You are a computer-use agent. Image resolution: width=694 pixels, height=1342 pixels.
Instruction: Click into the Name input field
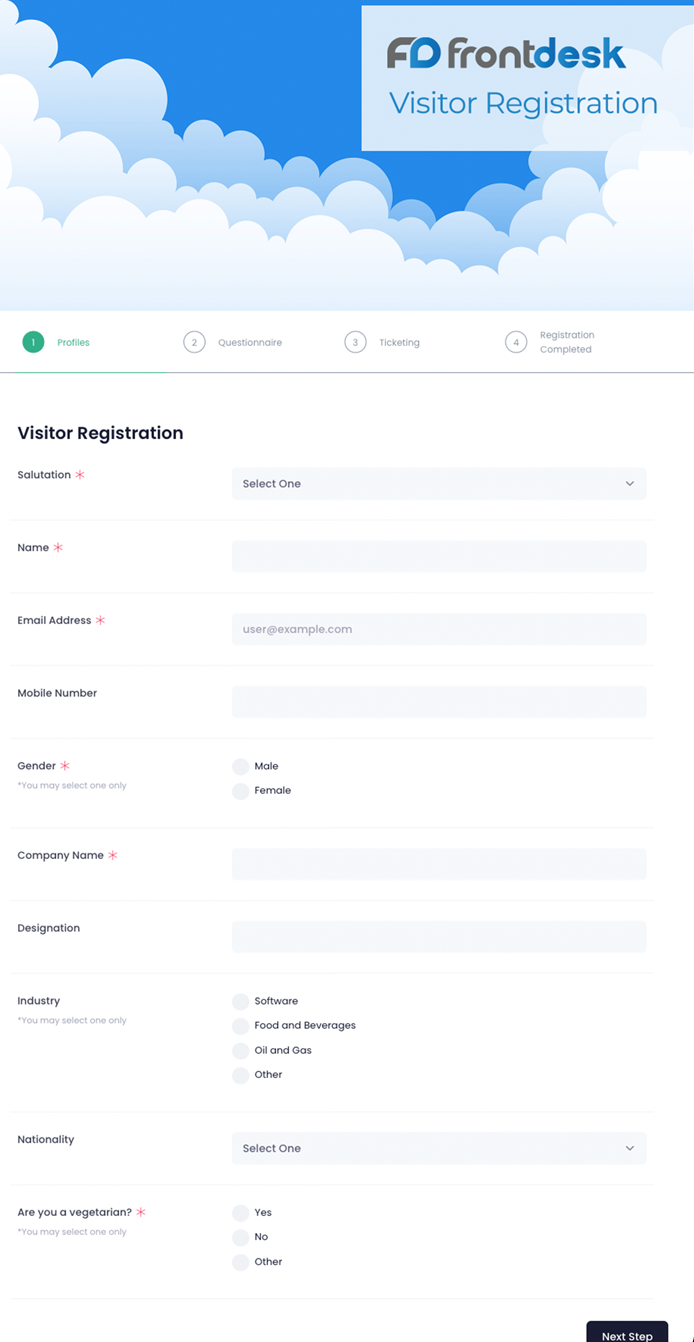[x=439, y=556]
